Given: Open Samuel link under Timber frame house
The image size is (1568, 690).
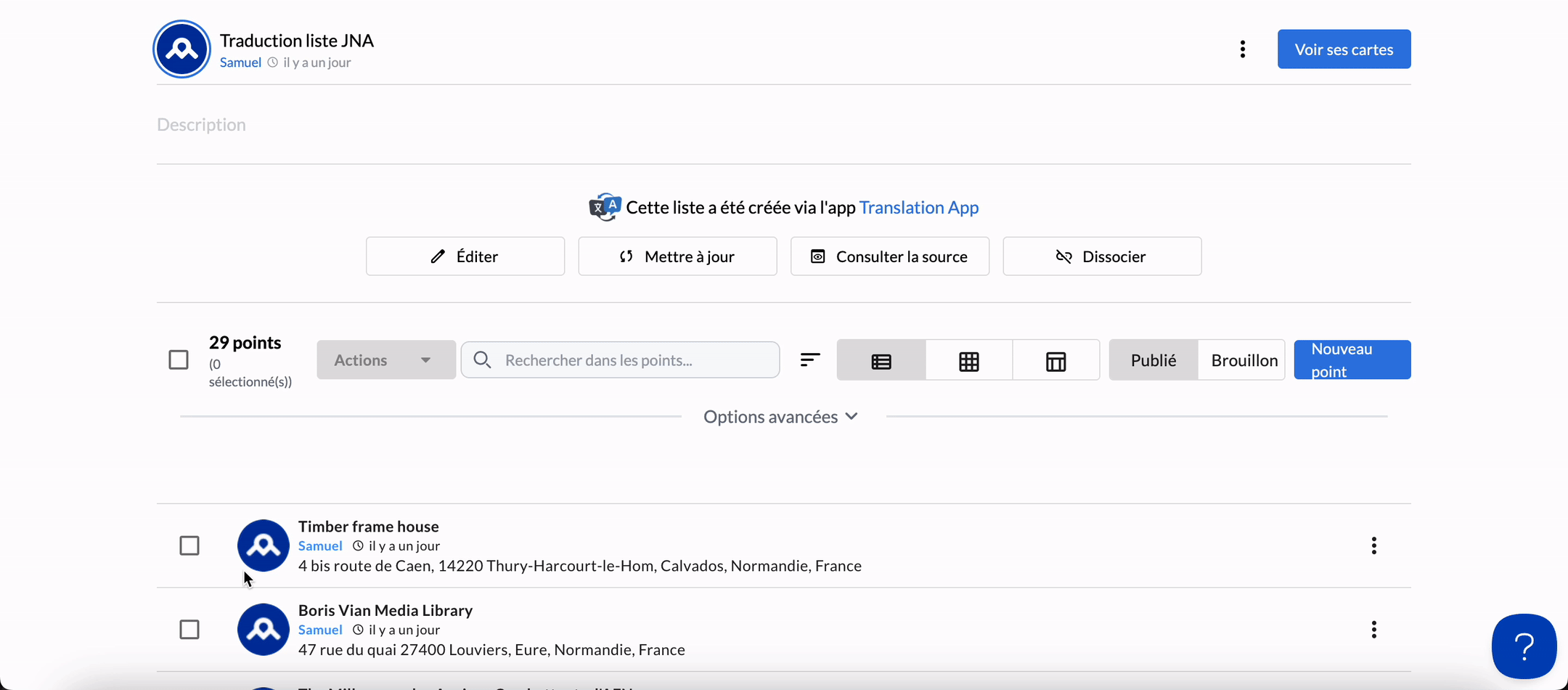Looking at the screenshot, I should (x=320, y=546).
